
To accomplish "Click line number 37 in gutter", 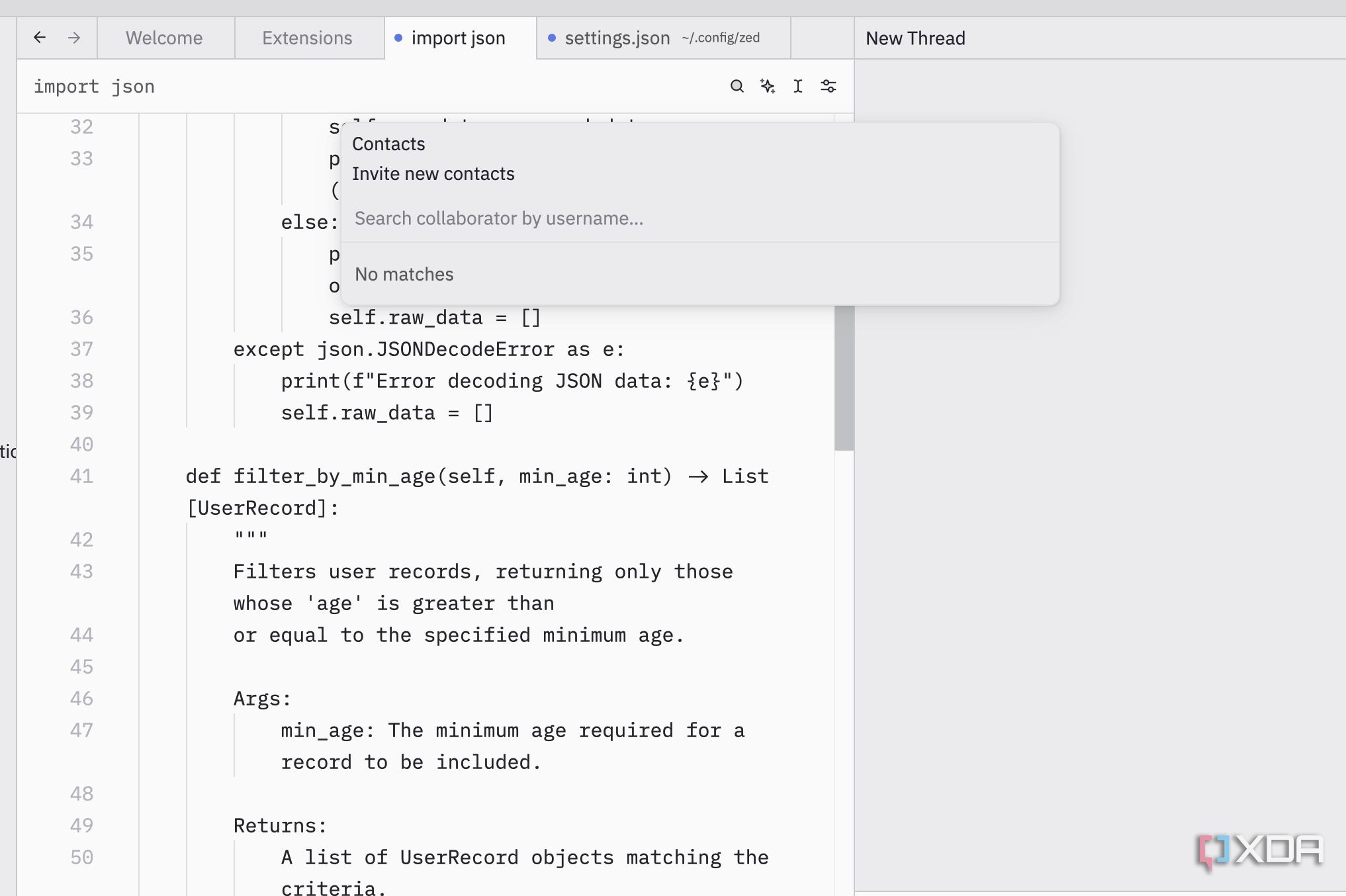I will [81, 349].
